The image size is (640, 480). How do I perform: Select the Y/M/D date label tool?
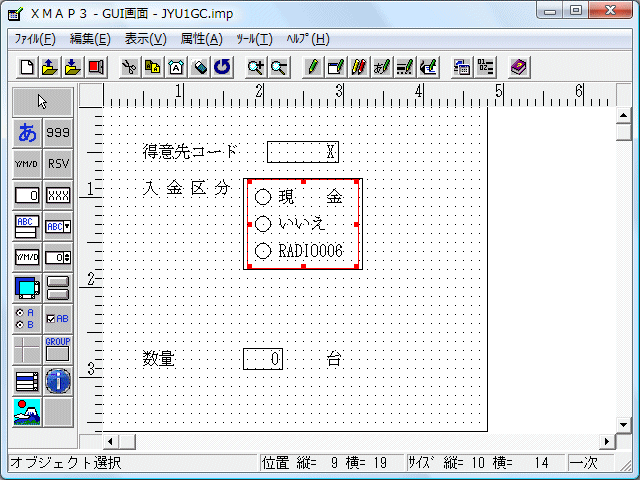click(27, 164)
